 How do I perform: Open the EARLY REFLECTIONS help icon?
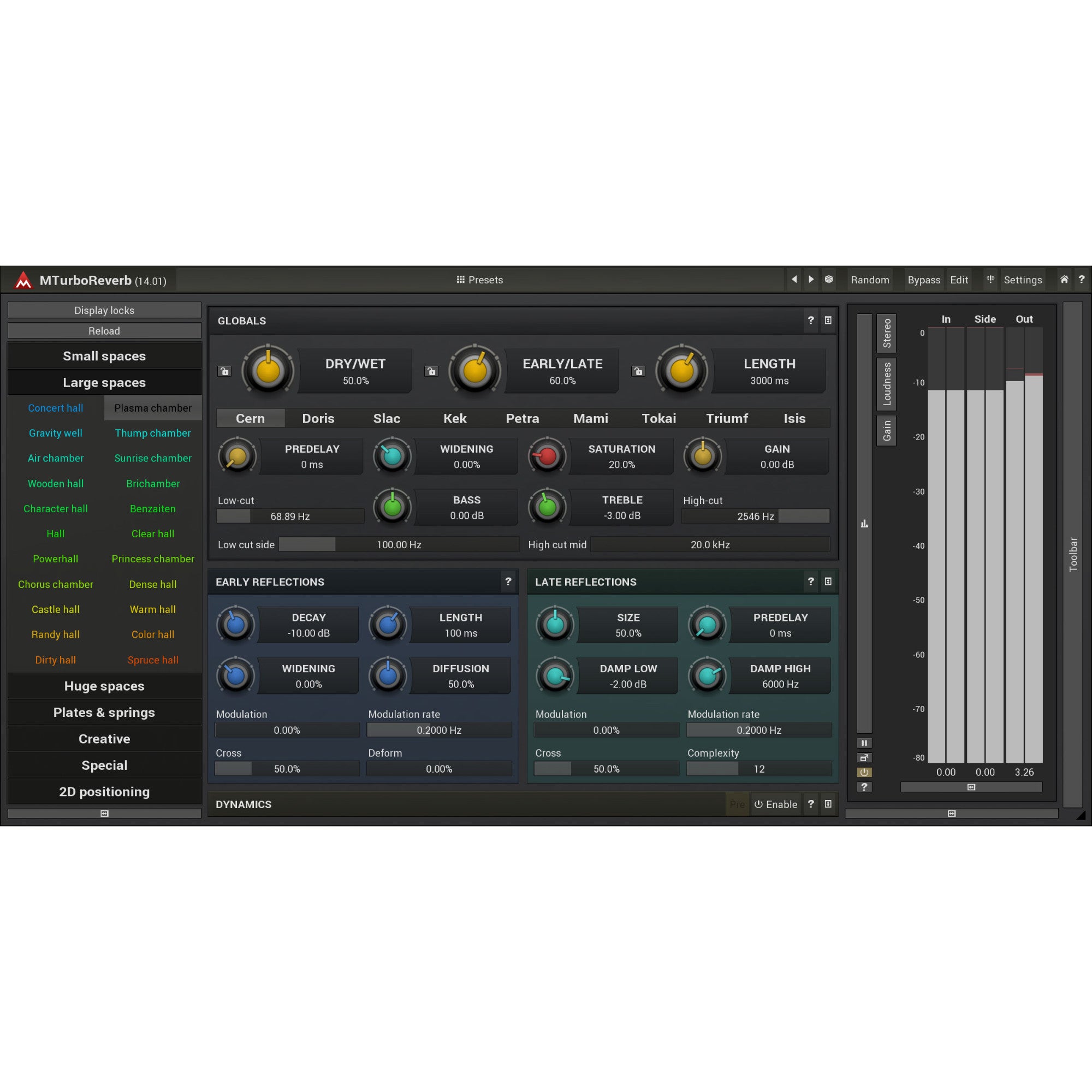tap(508, 581)
